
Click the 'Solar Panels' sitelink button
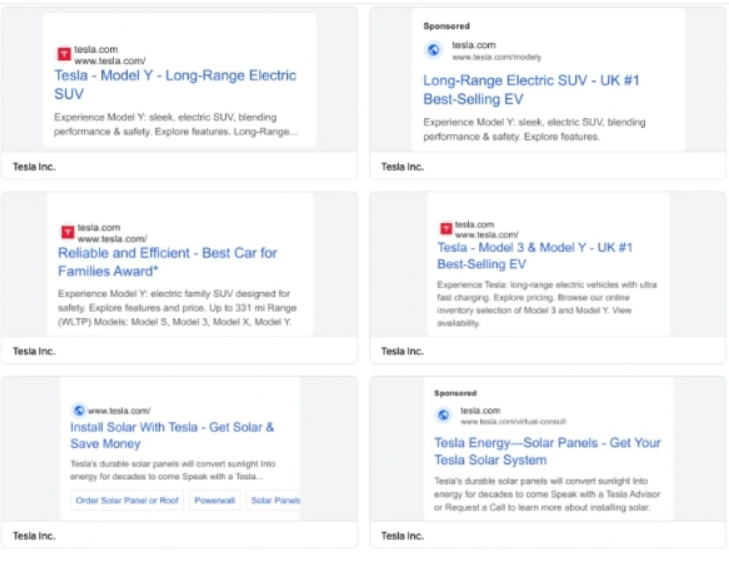273,500
